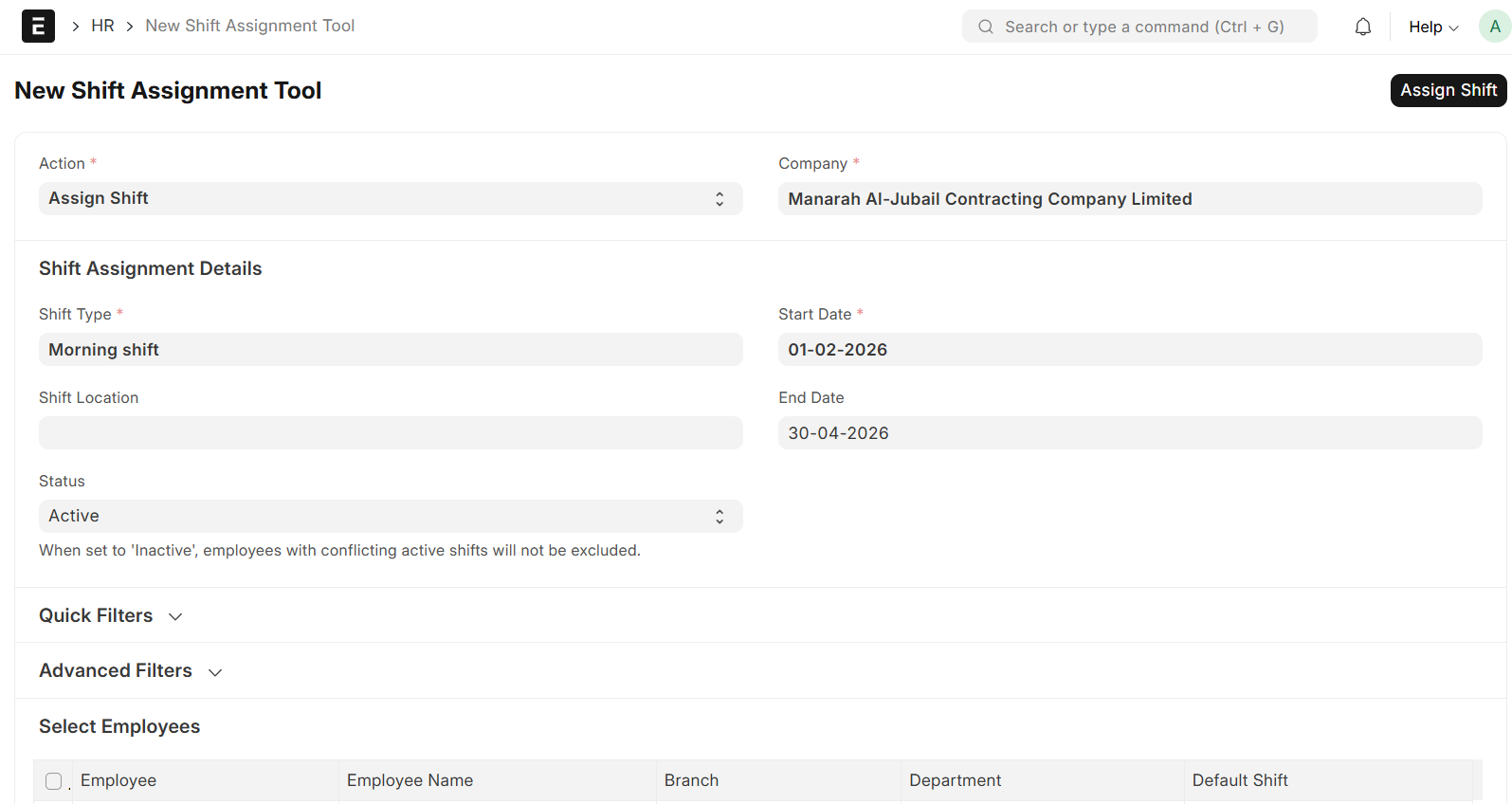This screenshot has height=804, width=1512.
Task: Open the Status dropdown
Action: pyautogui.click(x=390, y=517)
